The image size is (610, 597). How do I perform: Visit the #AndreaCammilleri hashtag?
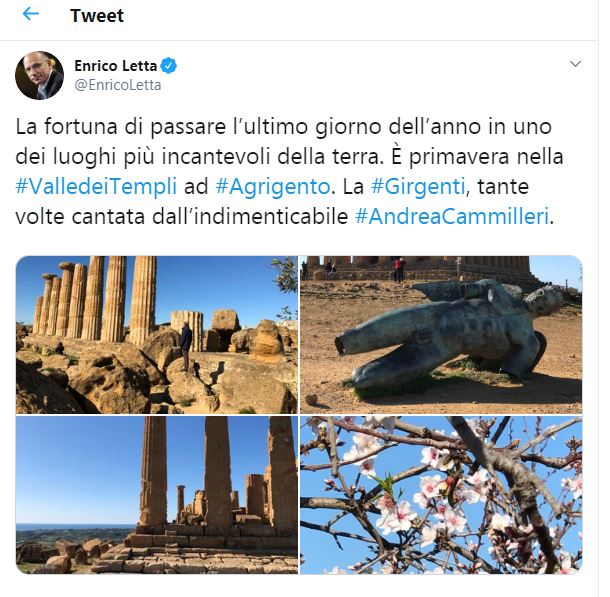[452, 216]
